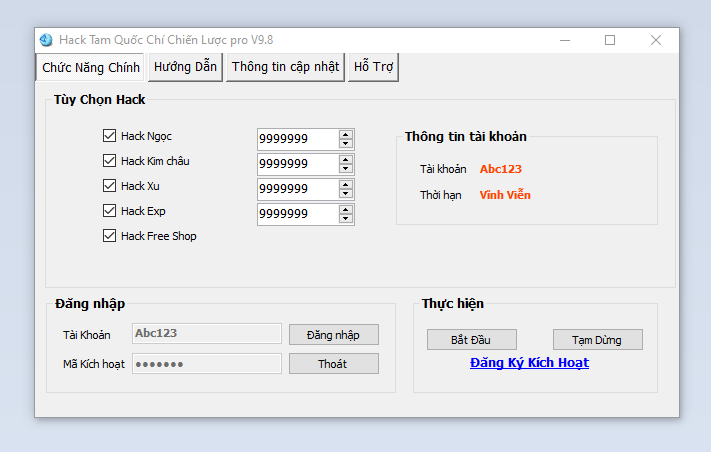714x452 pixels.
Task: Disable the Hack Xu option
Action: (110, 186)
